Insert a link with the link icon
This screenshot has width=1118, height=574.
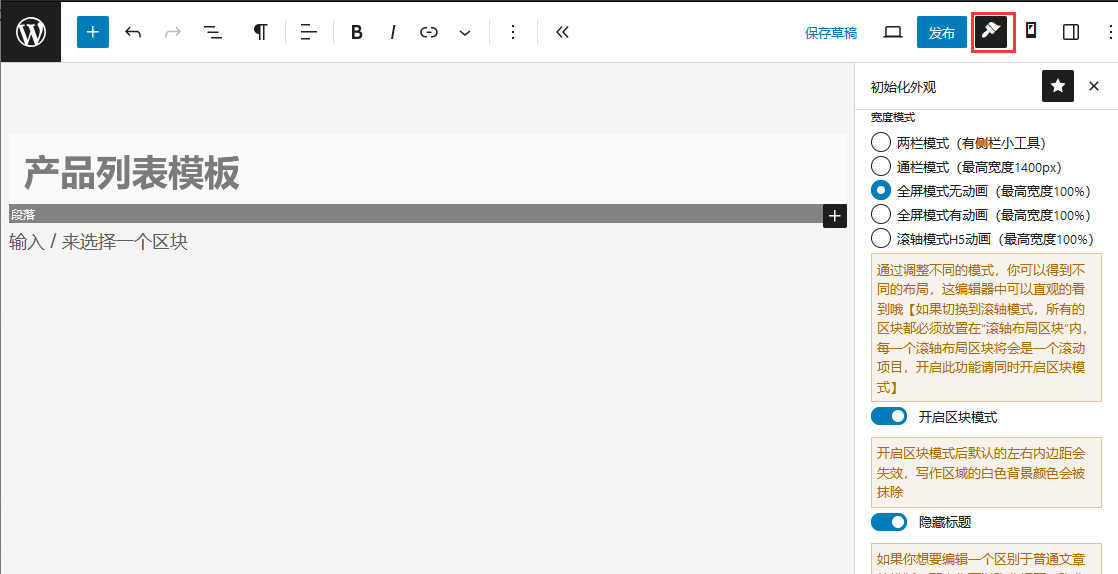click(429, 32)
